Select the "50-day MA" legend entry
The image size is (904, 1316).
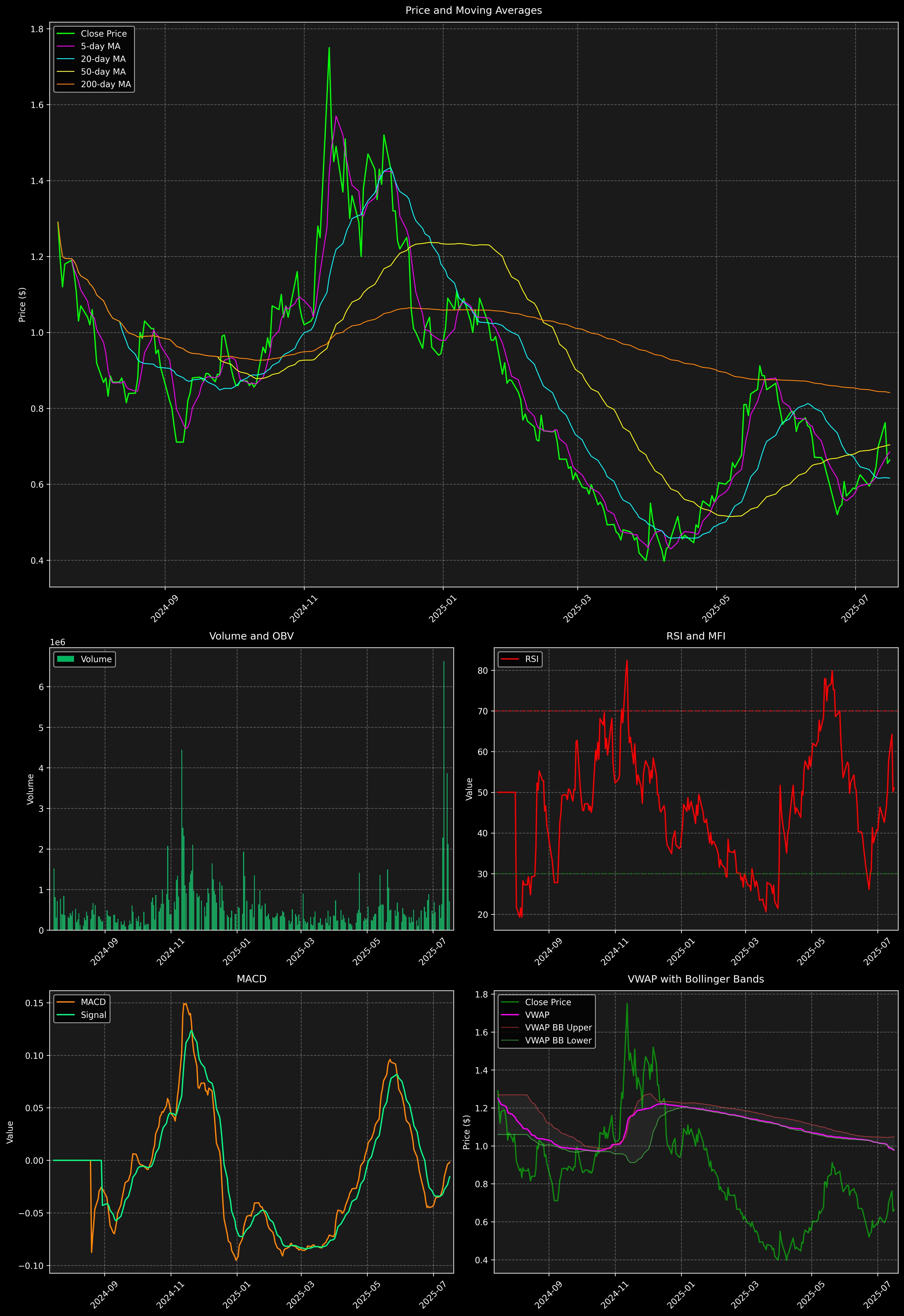(x=103, y=72)
